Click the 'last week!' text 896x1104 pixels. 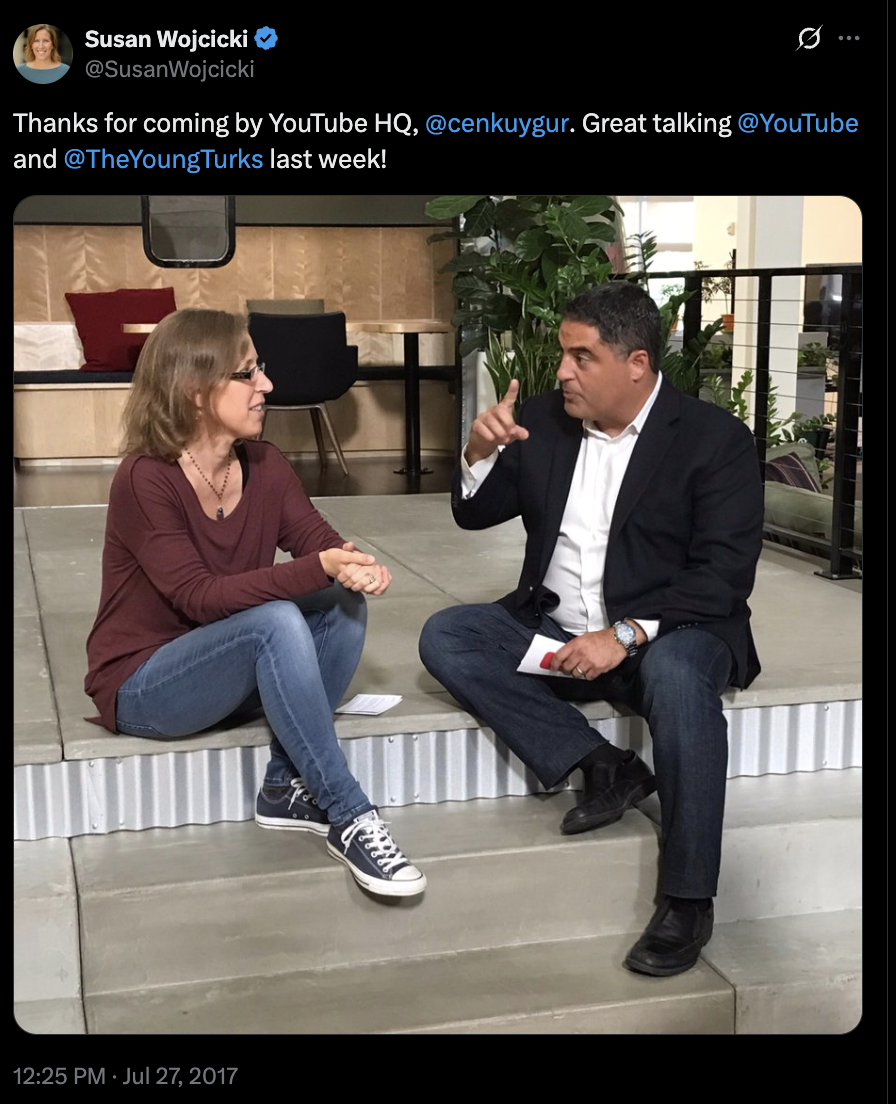[328, 159]
